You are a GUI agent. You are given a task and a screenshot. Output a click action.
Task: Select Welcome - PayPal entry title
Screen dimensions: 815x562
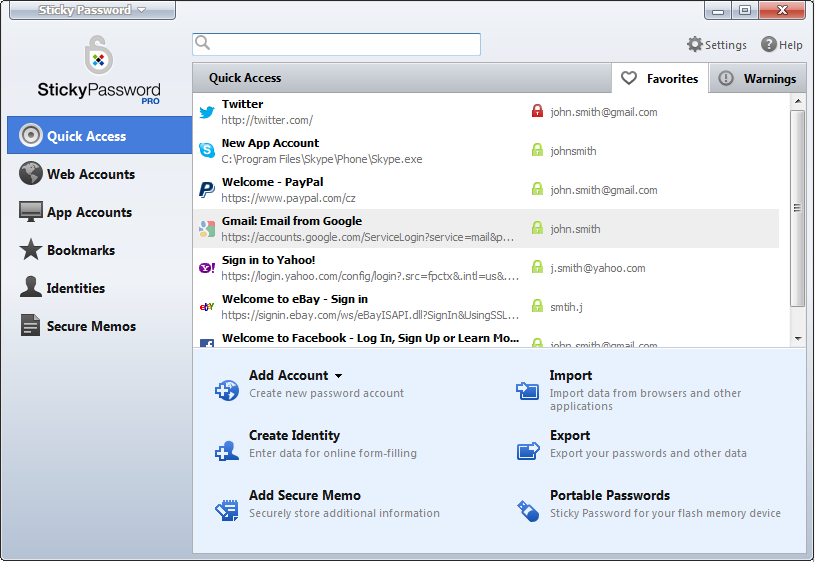(272, 182)
